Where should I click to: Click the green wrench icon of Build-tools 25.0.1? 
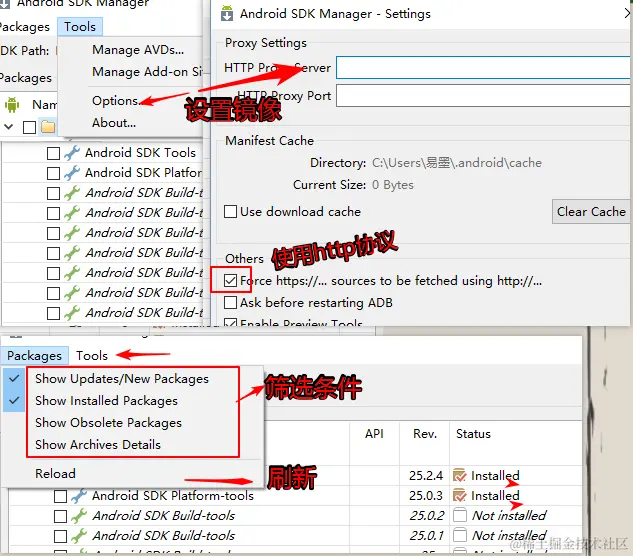[x=79, y=536]
